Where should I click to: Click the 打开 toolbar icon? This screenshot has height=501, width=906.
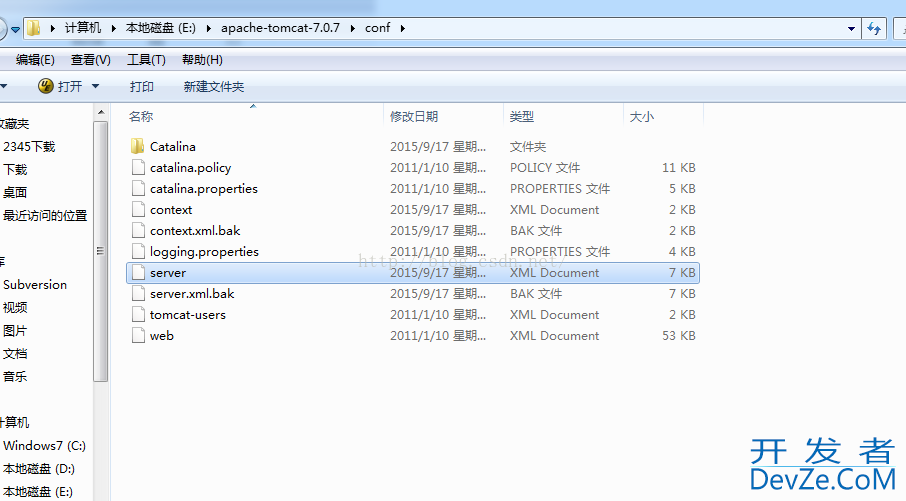point(46,86)
